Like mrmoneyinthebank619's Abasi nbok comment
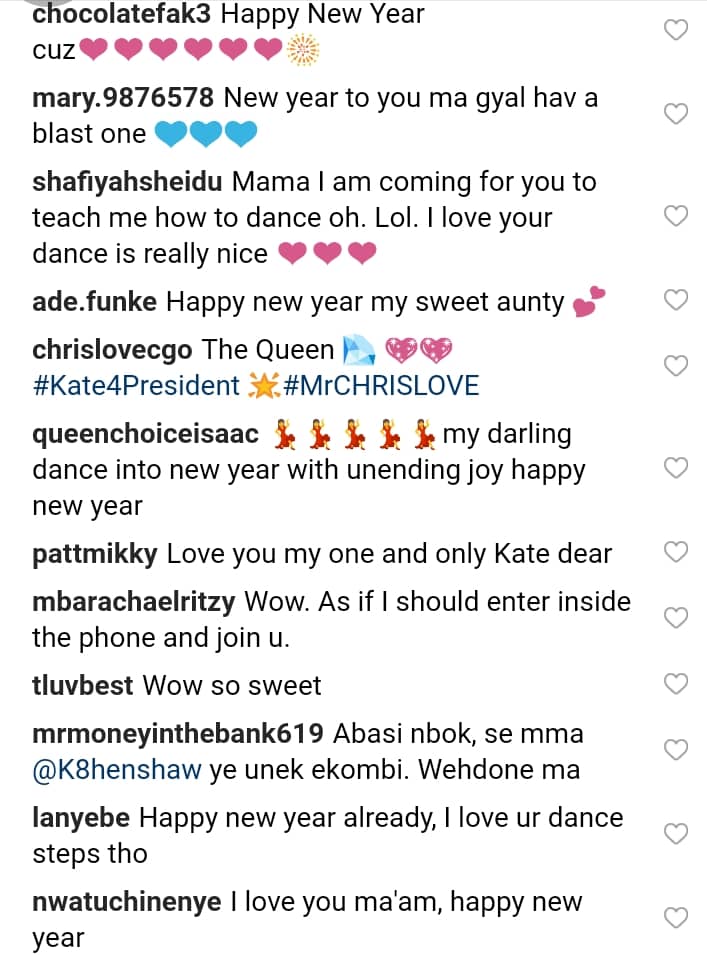 pos(677,750)
